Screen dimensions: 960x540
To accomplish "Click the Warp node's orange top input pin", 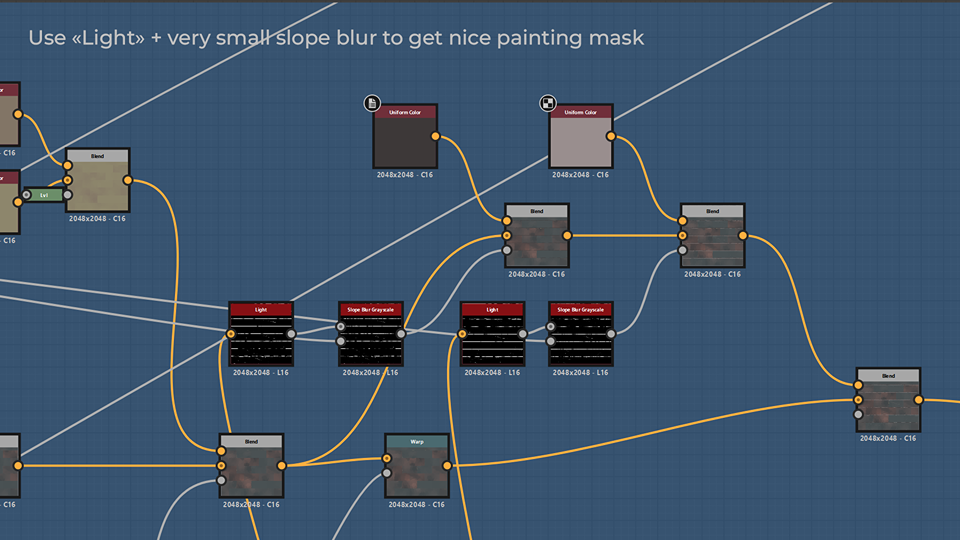I will pyautogui.click(x=387, y=459).
